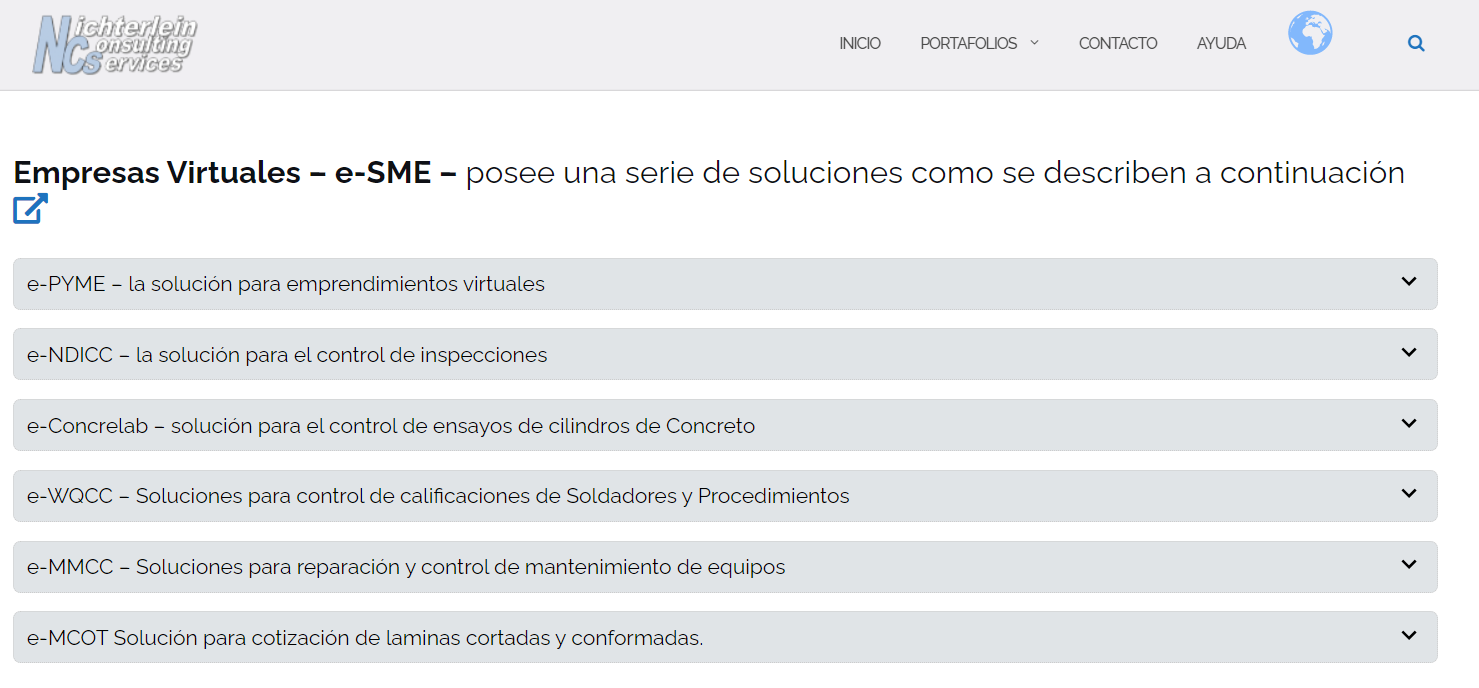The image size is (1479, 688).
Task: Click the Nichterlein Consulting Services logo
Action: click(x=114, y=45)
